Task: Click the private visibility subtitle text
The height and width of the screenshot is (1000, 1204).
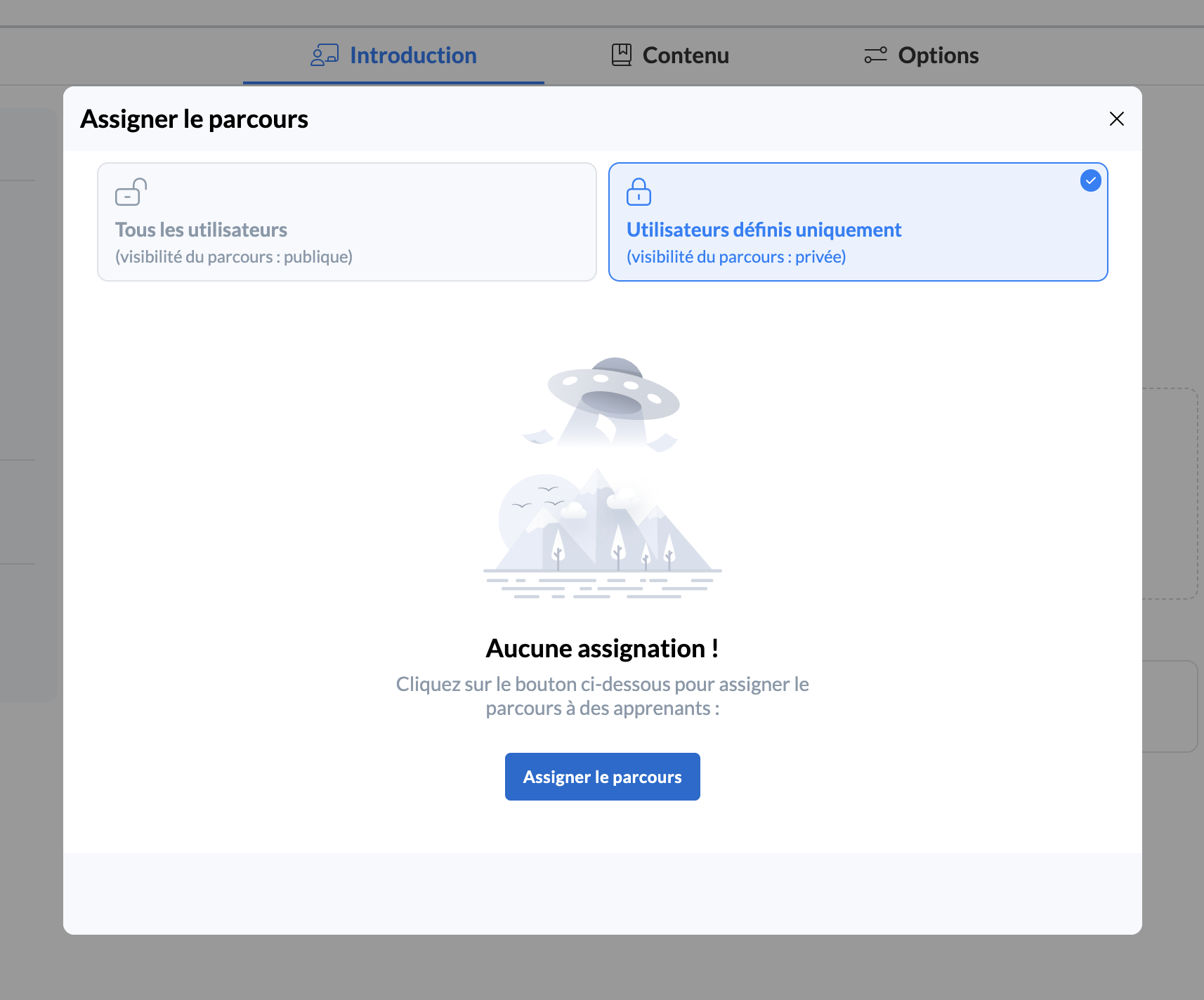Action: (735, 257)
